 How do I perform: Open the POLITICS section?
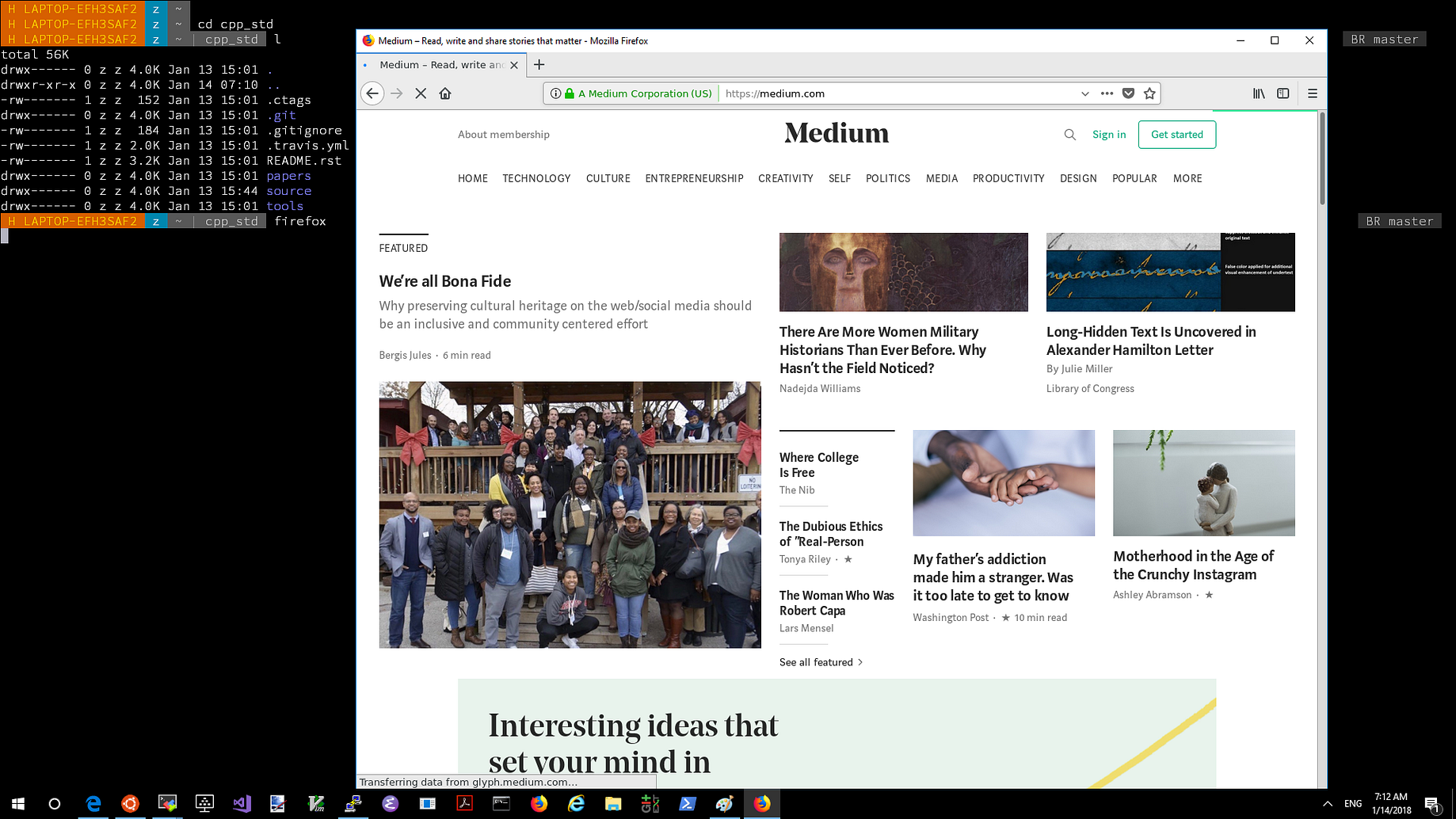pos(888,178)
